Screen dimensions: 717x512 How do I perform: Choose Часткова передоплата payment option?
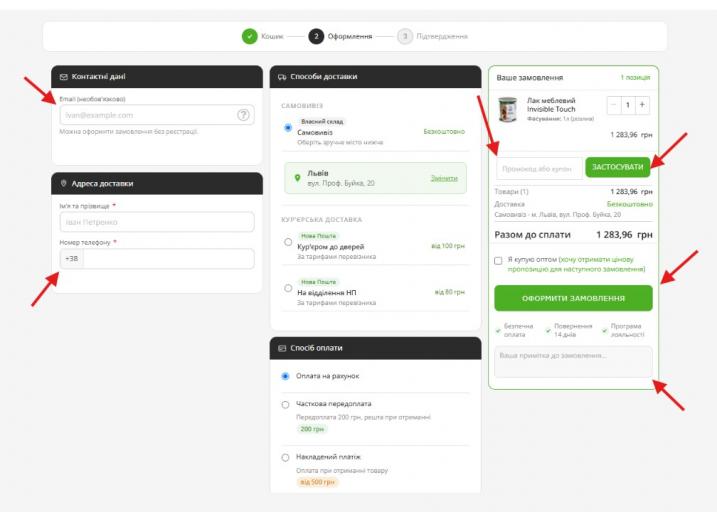(285, 405)
